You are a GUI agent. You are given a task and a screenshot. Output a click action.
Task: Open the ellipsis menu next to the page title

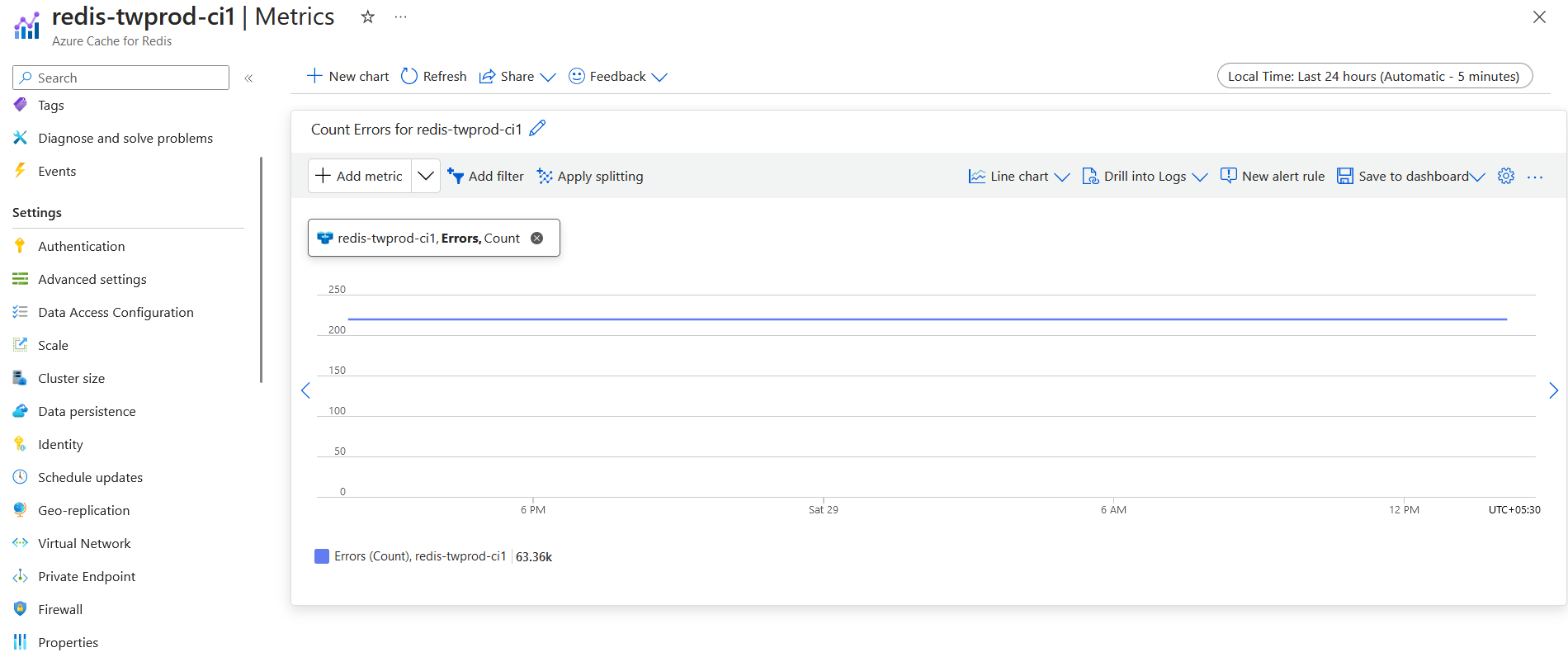tap(400, 17)
